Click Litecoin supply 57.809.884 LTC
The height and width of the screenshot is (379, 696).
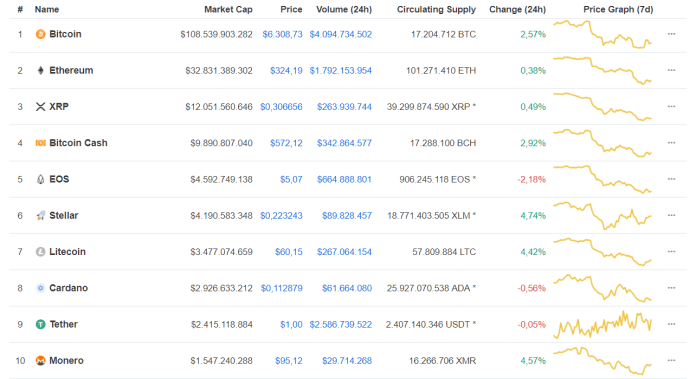(444, 252)
